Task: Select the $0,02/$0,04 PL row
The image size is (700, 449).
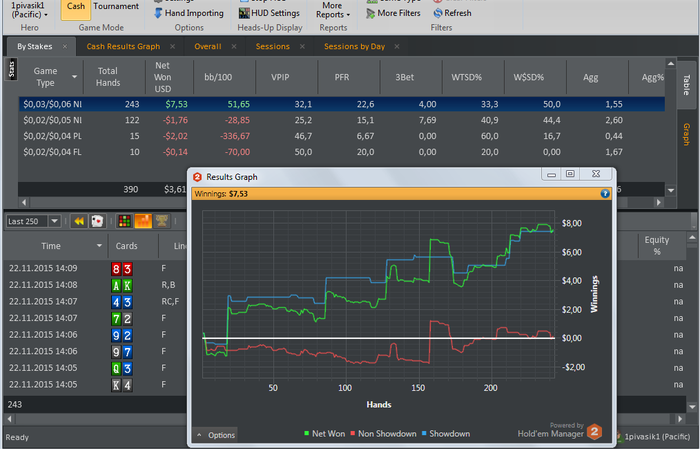Action: click(x=342, y=136)
